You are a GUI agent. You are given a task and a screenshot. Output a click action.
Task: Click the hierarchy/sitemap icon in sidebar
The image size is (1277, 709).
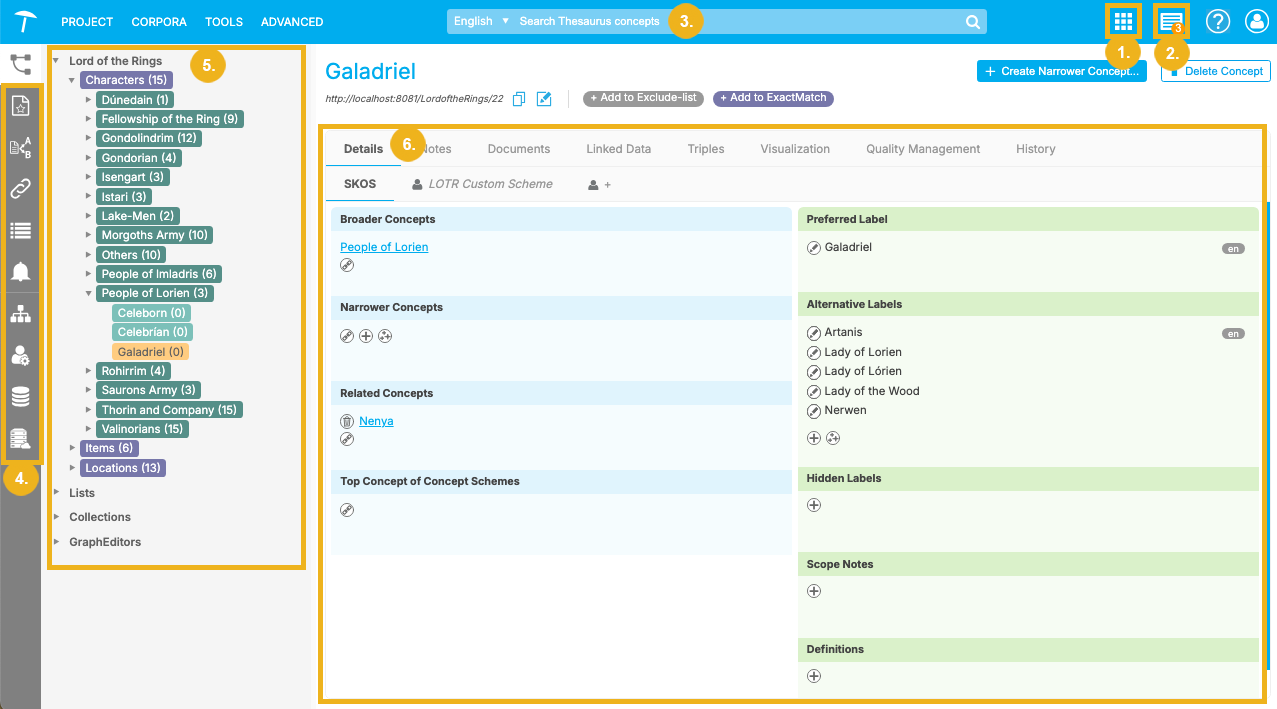[x=20, y=314]
